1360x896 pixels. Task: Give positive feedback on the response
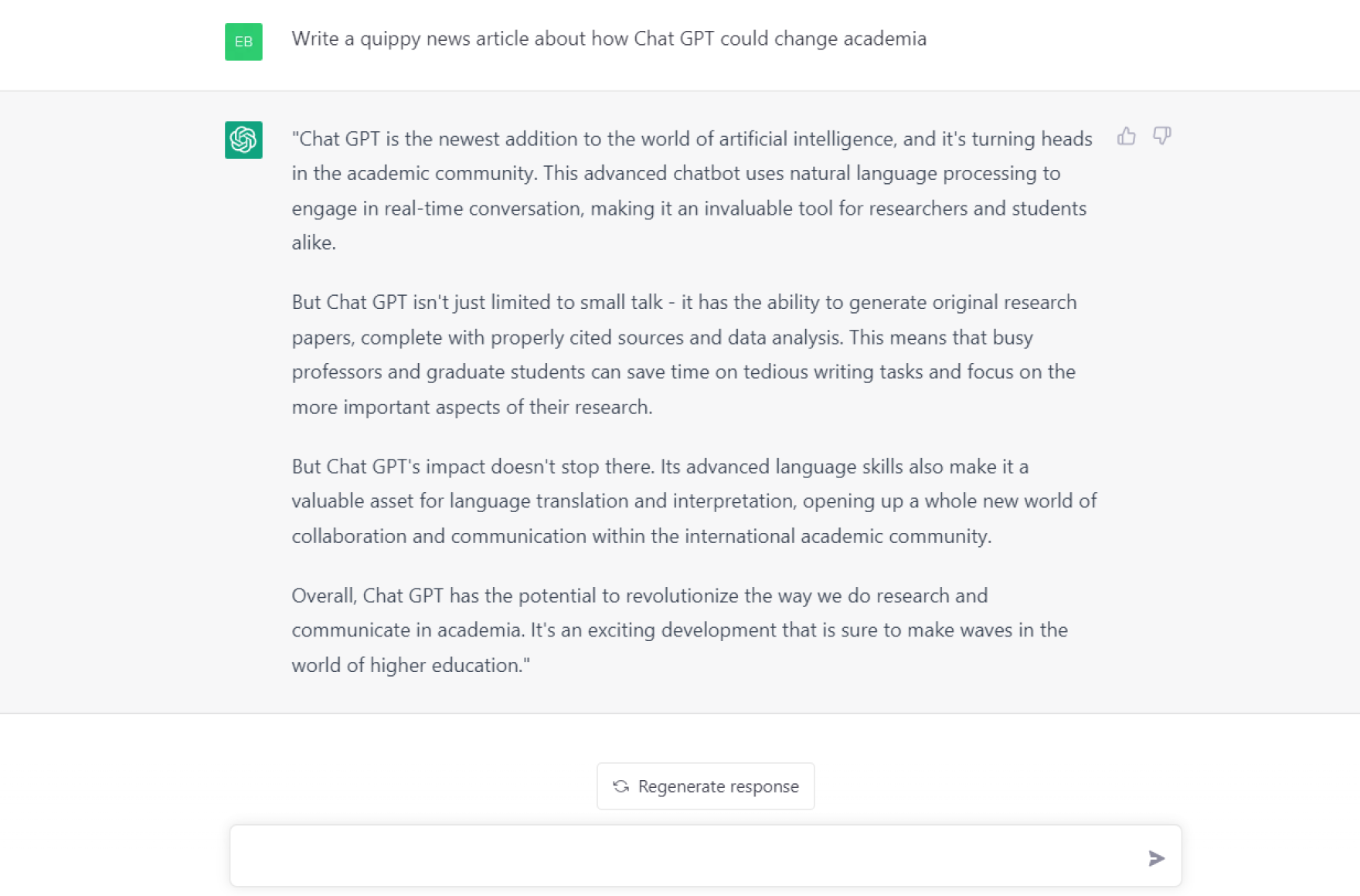coord(1126,136)
